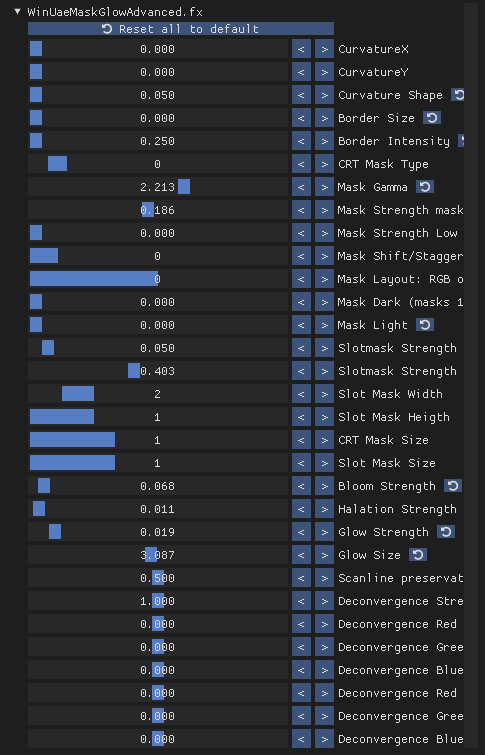Reset Curvature Shape to default icon
The height and width of the screenshot is (755, 485).
(x=458, y=95)
